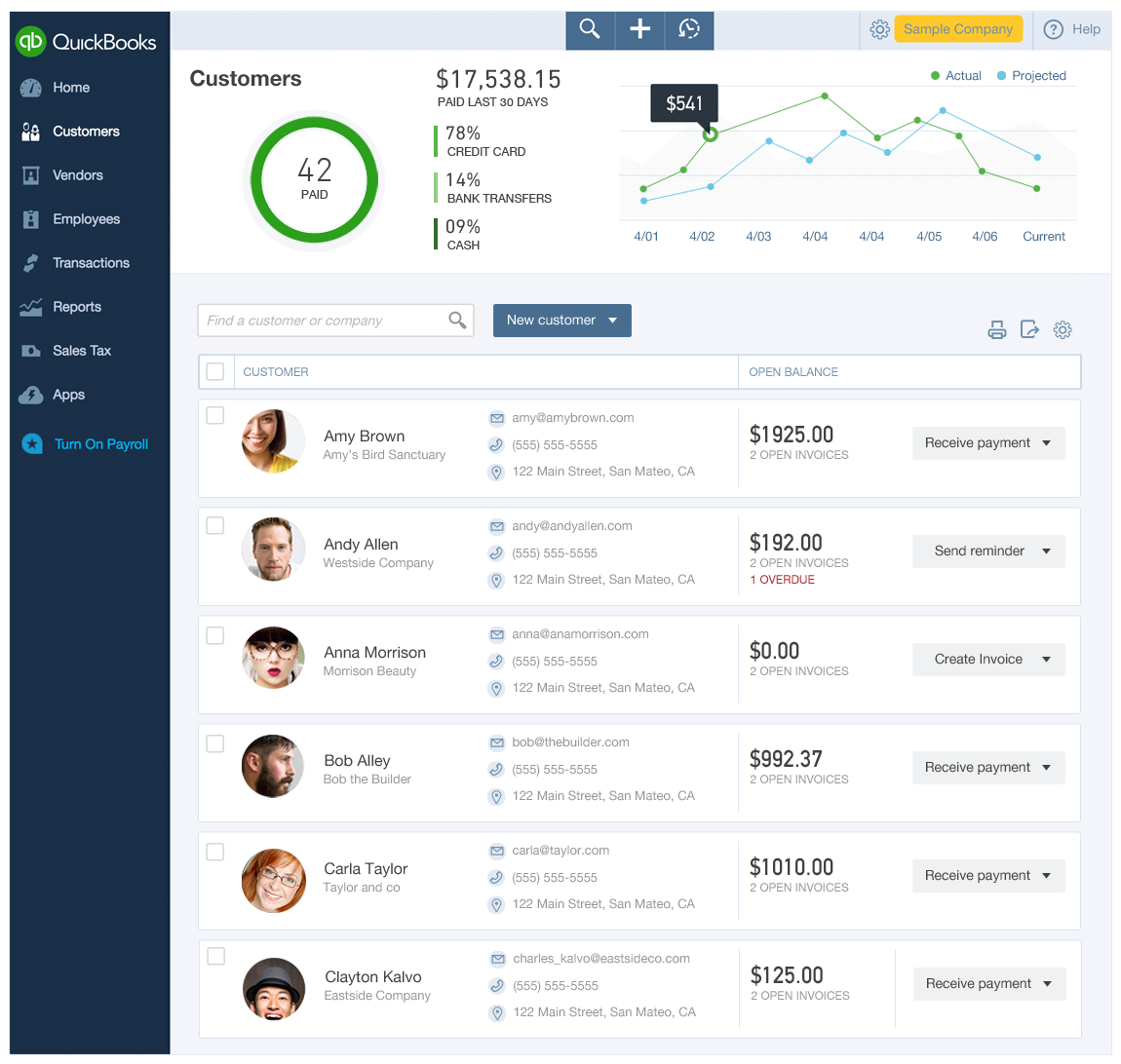Click Receive payment for Amy Brown
The width and height of the screenshot is (1121, 1064).
(x=978, y=443)
